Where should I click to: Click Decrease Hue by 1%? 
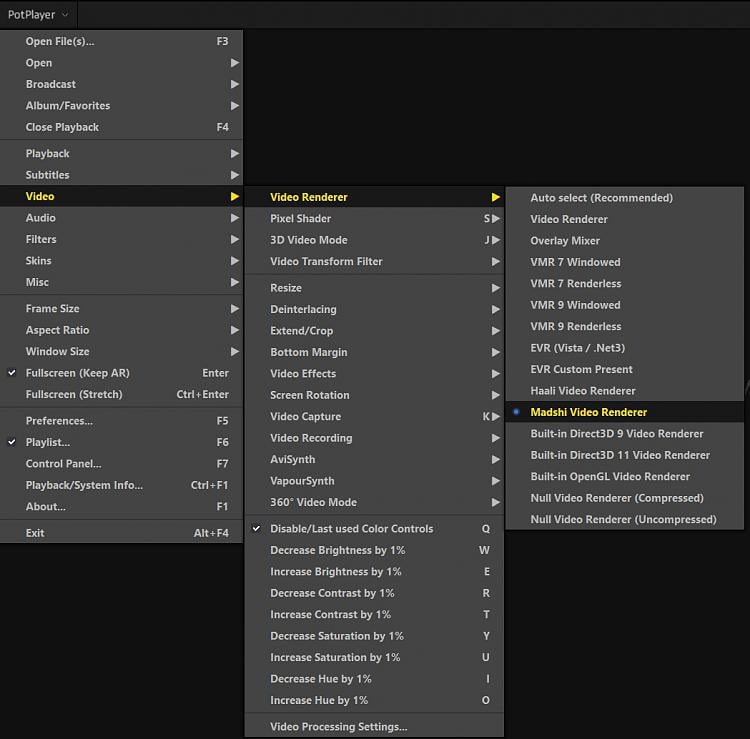[375, 679]
